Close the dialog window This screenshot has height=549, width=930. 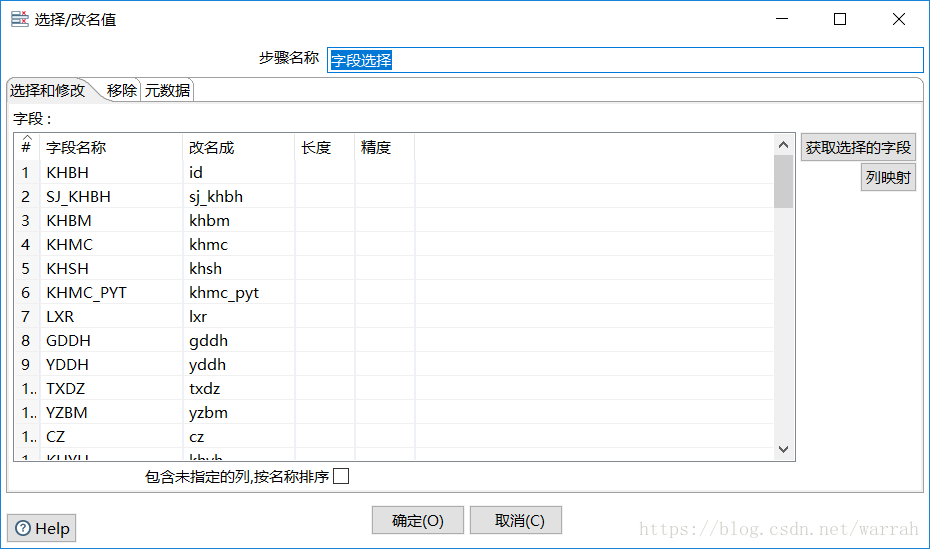(899, 19)
